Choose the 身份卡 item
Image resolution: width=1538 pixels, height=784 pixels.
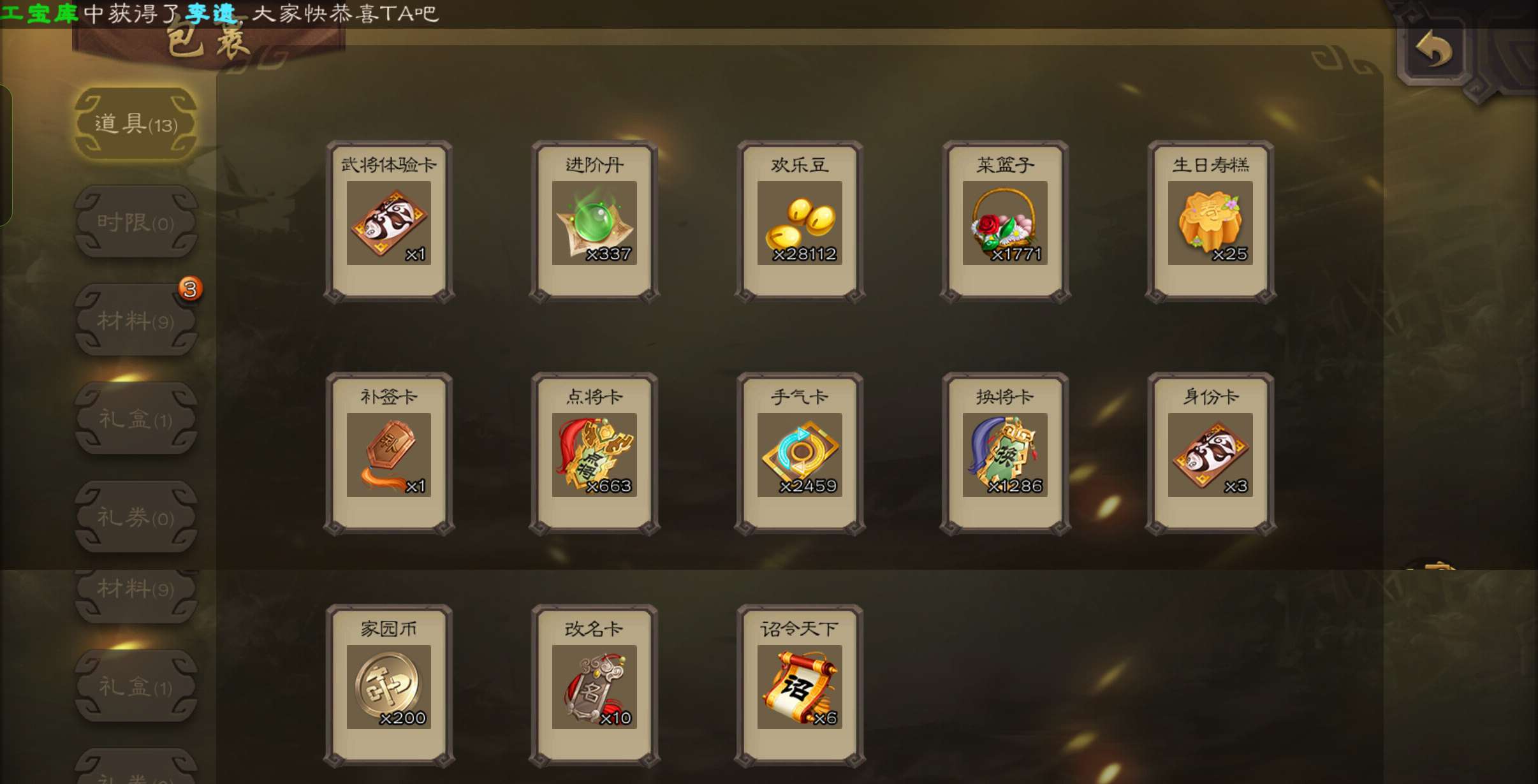[1210, 453]
